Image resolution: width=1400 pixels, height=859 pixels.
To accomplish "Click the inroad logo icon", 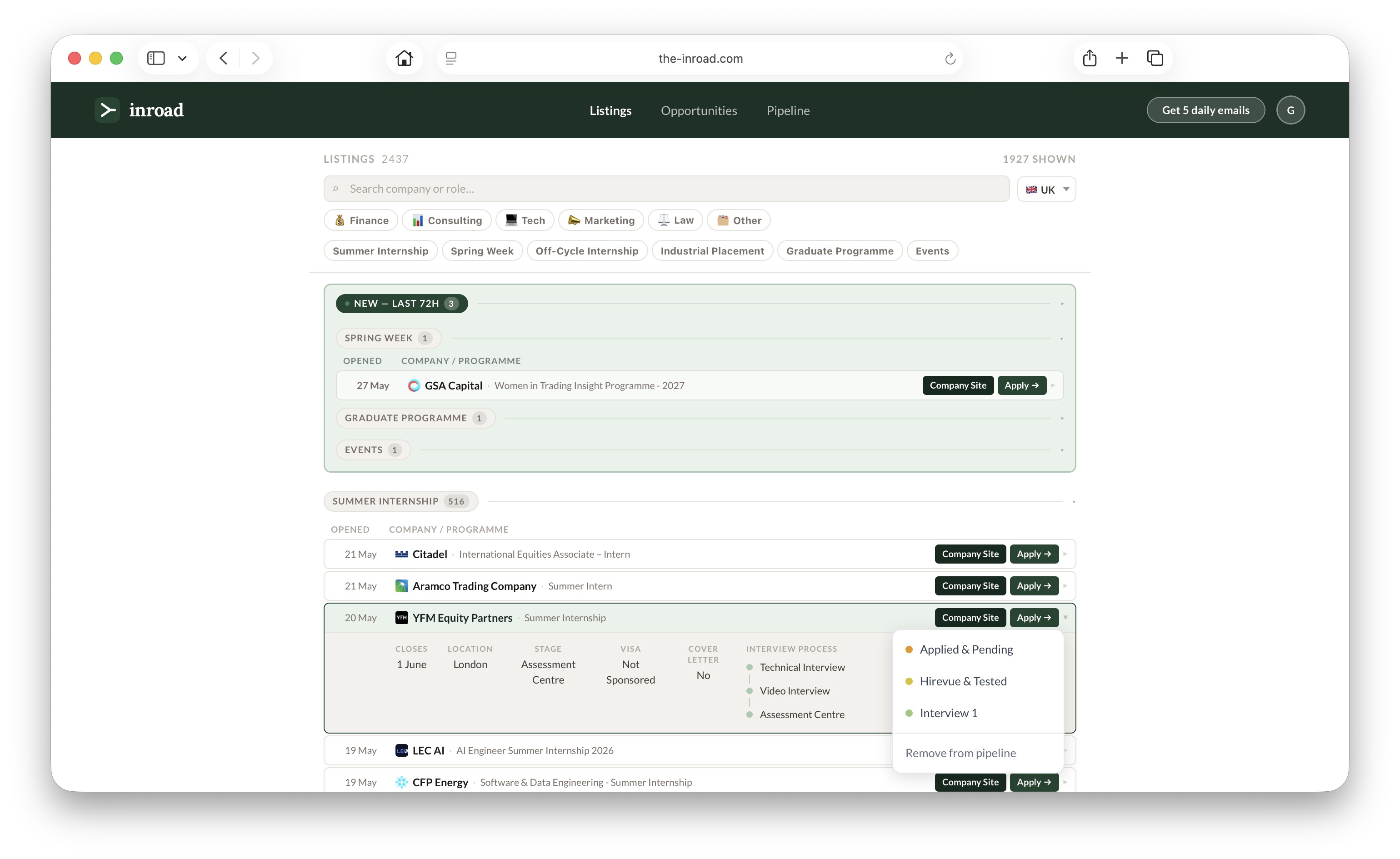I will 107,110.
